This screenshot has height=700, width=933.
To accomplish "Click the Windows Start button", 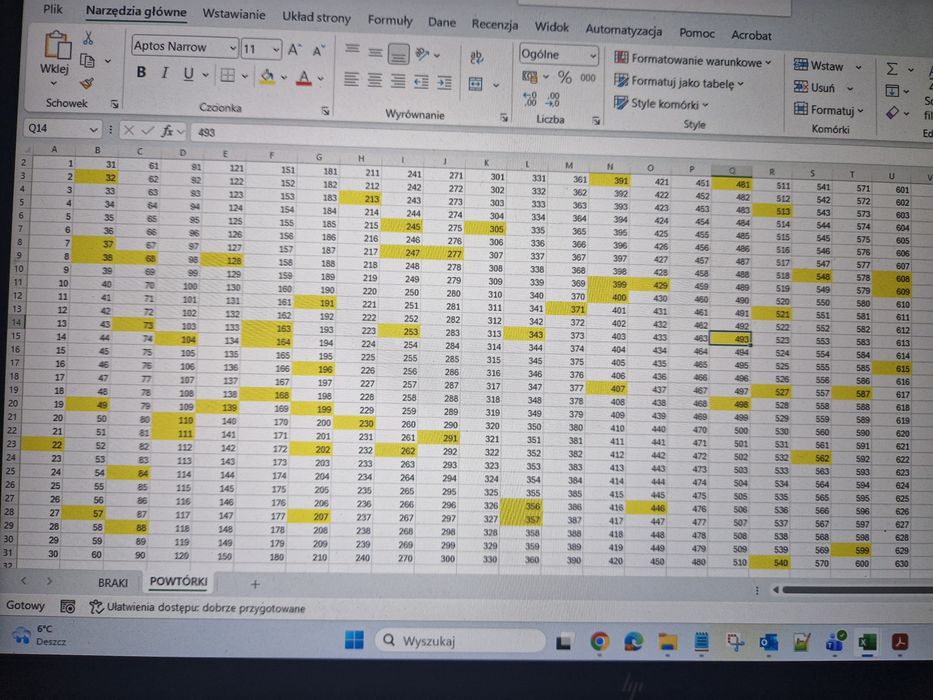I will pyautogui.click(x=355, y=640).
